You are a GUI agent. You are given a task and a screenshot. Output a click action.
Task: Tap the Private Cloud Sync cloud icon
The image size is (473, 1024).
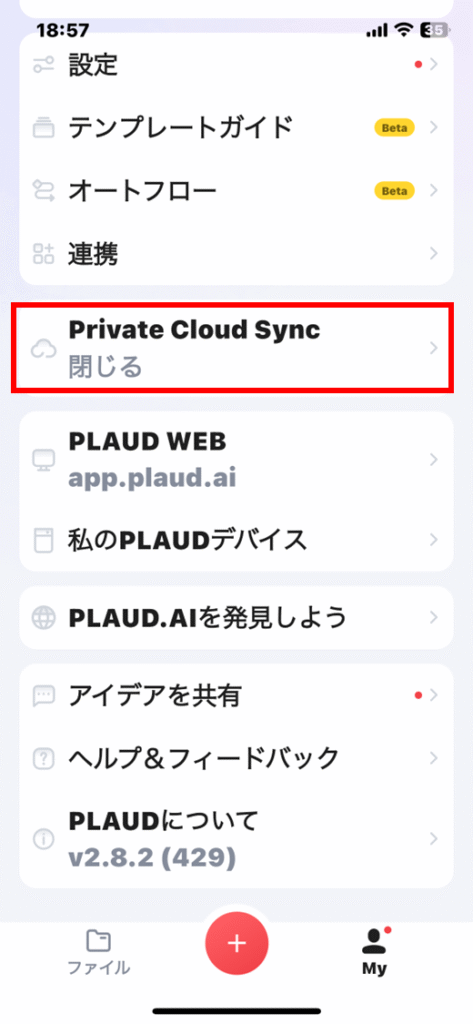[43, 349]
